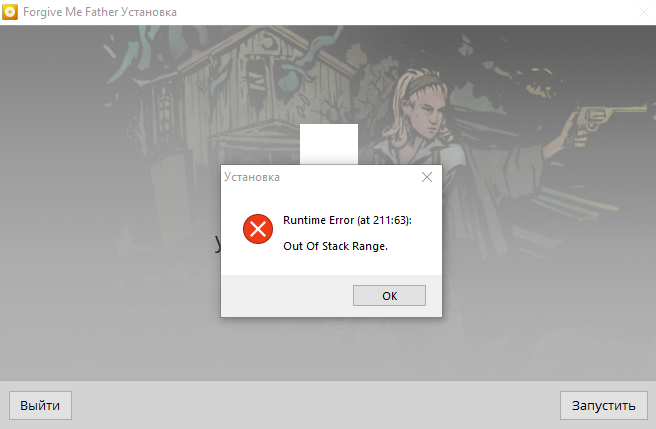The image size is (656, 429).
Task: Click the red error cross icon
Action: 258,229
